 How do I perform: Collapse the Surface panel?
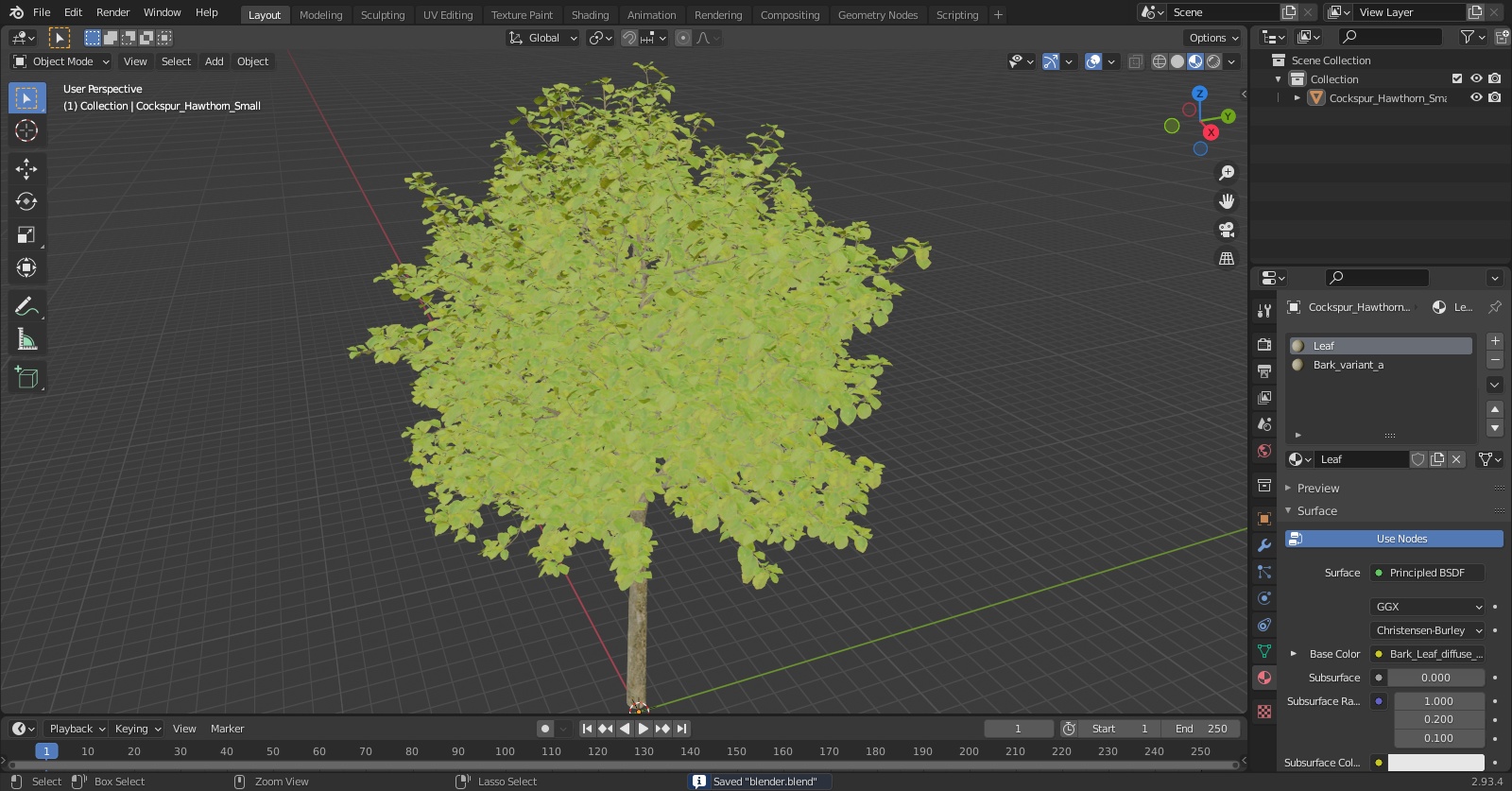(x=1316, y=511)
